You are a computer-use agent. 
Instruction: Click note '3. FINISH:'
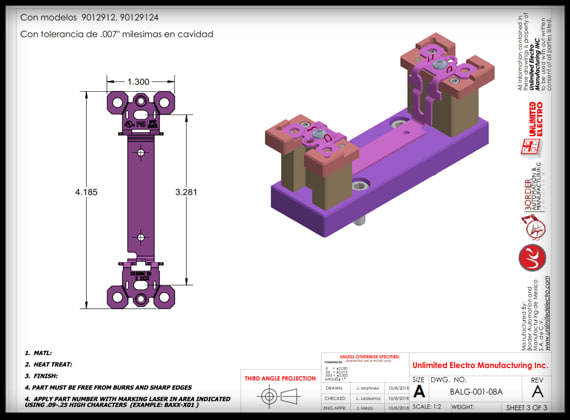click(41, 376)
